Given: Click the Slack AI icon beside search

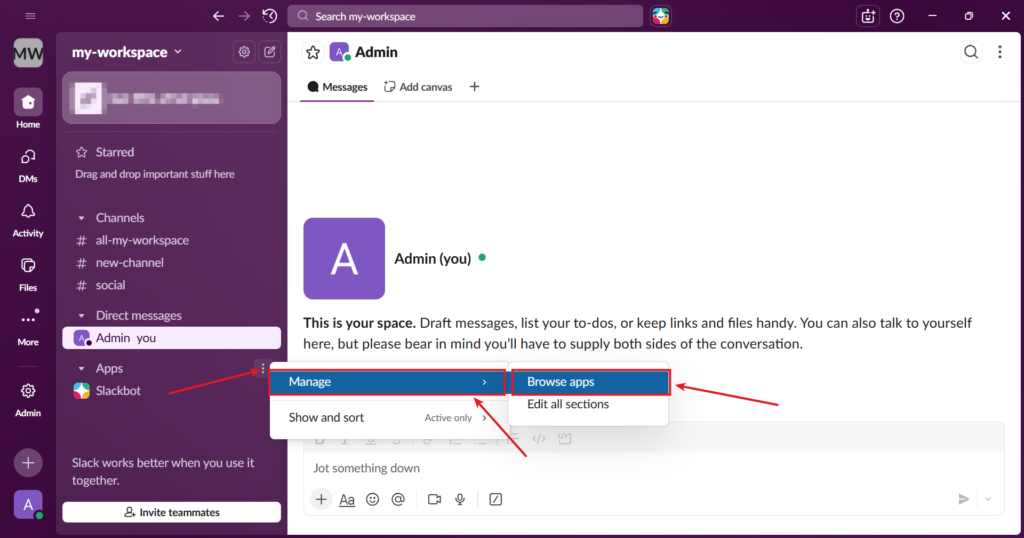Looking at the screenshot, I should pyautogui.click(x=660, y=16).
